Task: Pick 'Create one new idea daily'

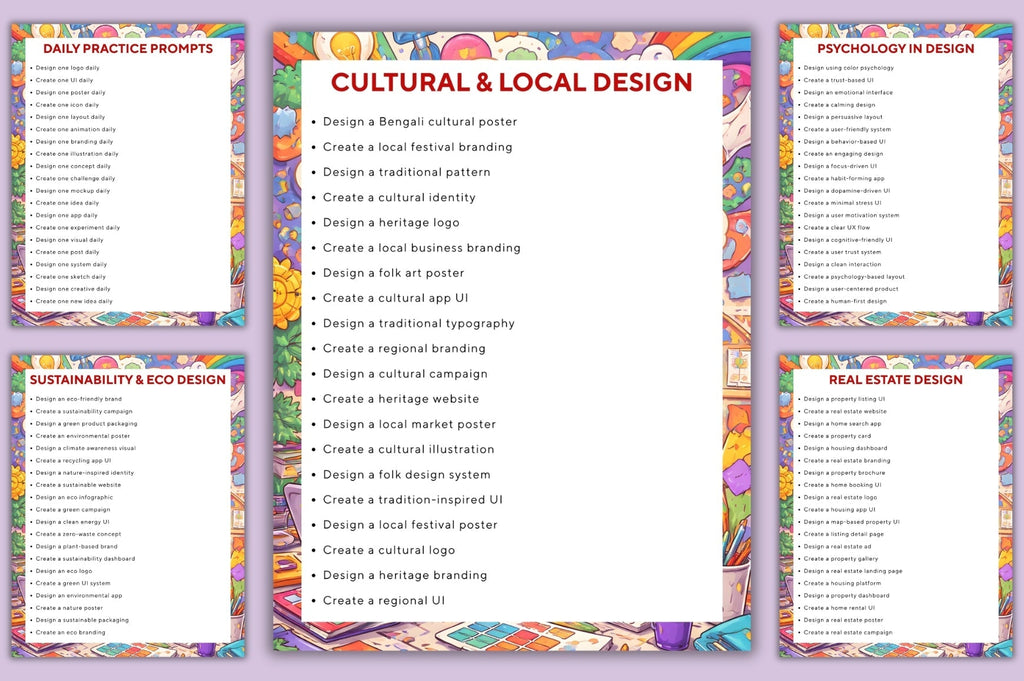Action: coord(74,302)
